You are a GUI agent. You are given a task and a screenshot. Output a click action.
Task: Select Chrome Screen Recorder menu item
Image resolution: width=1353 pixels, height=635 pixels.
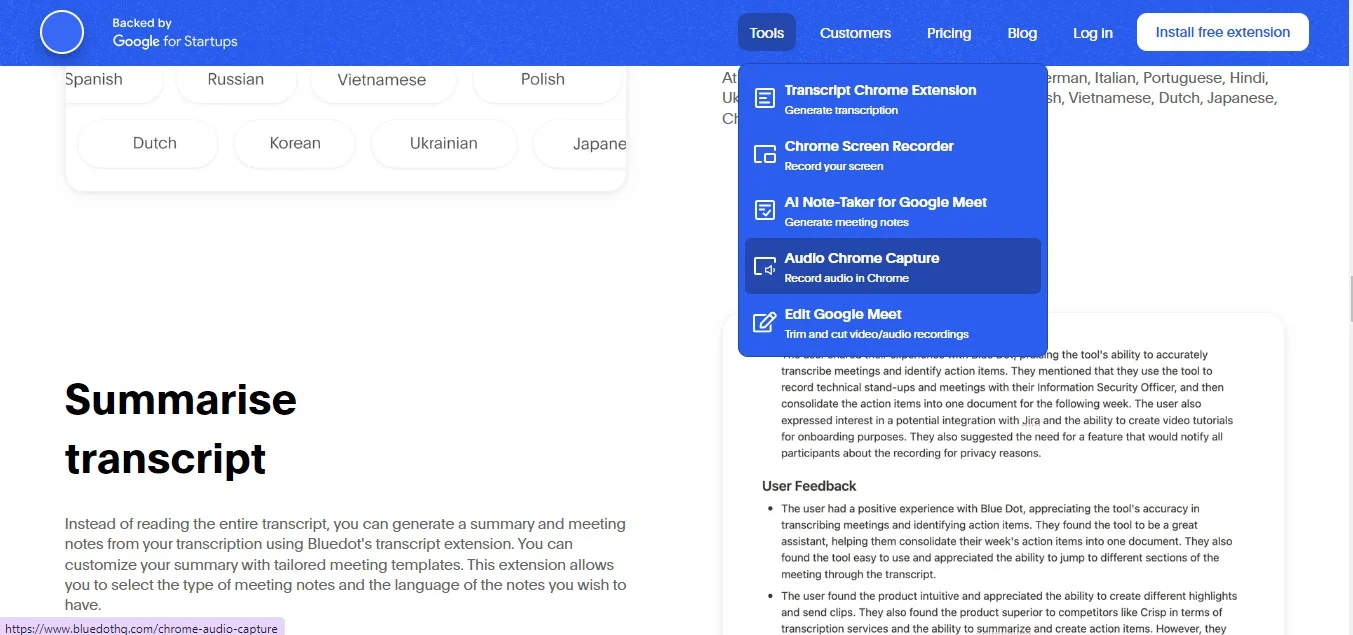pos(893,154)
